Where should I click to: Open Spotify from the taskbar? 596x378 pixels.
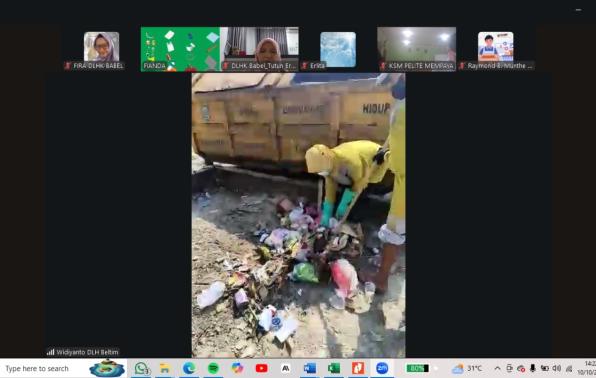[213, 368]
